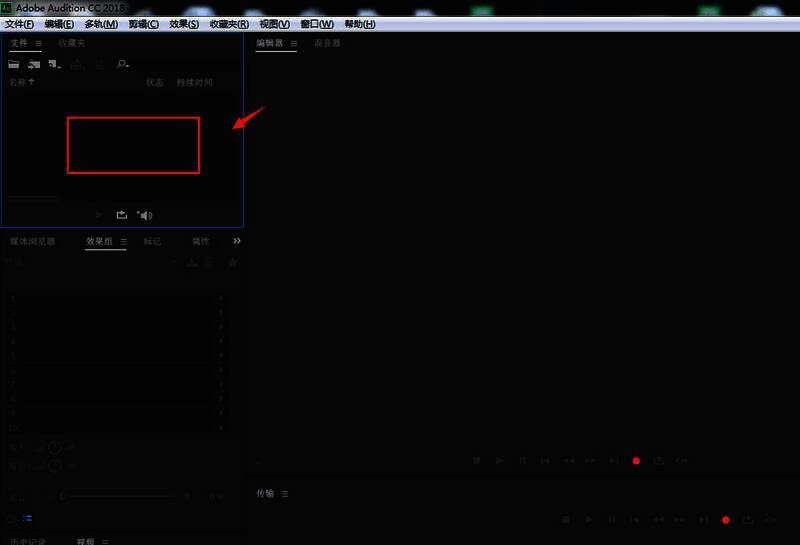
Task: Switch to the 混音器 (Mixer) tab
Action: pos(327,44)
